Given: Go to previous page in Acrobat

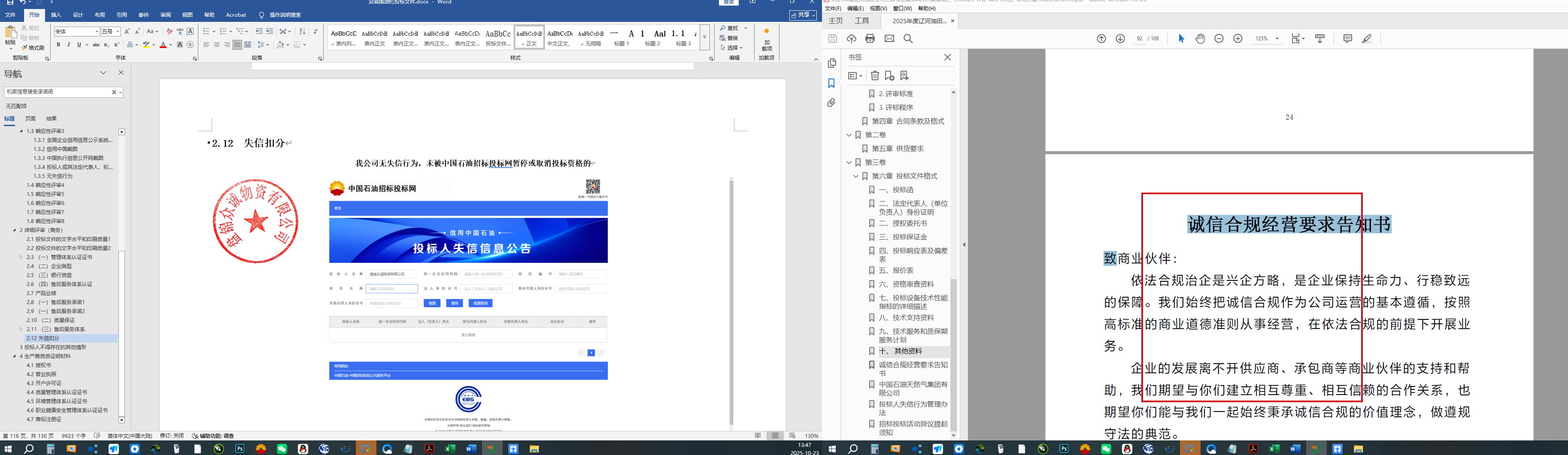Looking at the screenshot, I should 1101,39.
